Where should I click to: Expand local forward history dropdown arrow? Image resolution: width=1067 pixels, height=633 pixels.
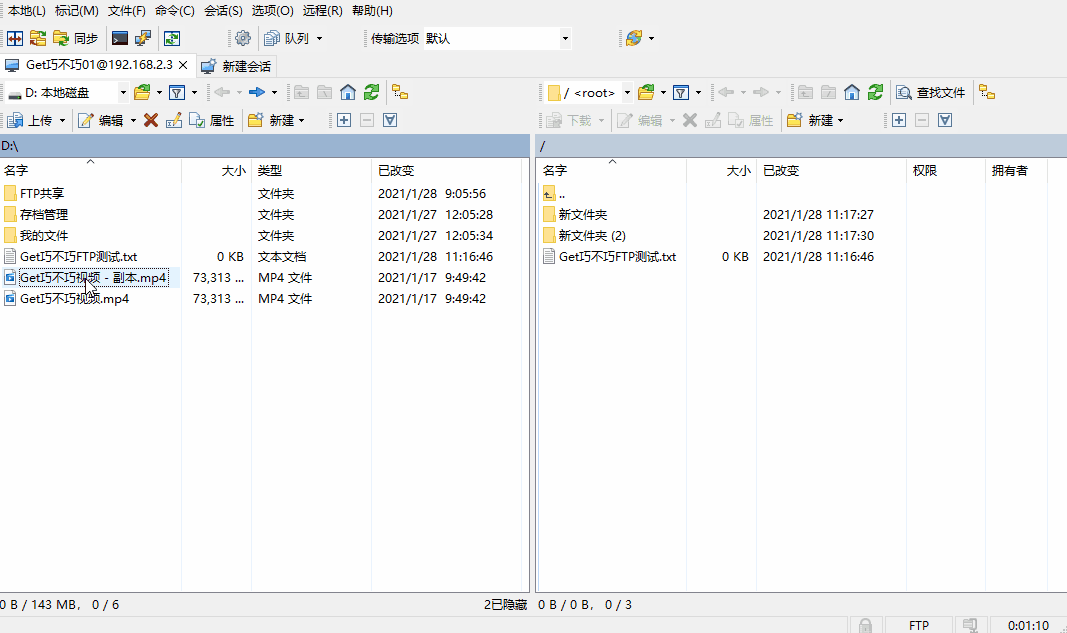tap(274, 93)
